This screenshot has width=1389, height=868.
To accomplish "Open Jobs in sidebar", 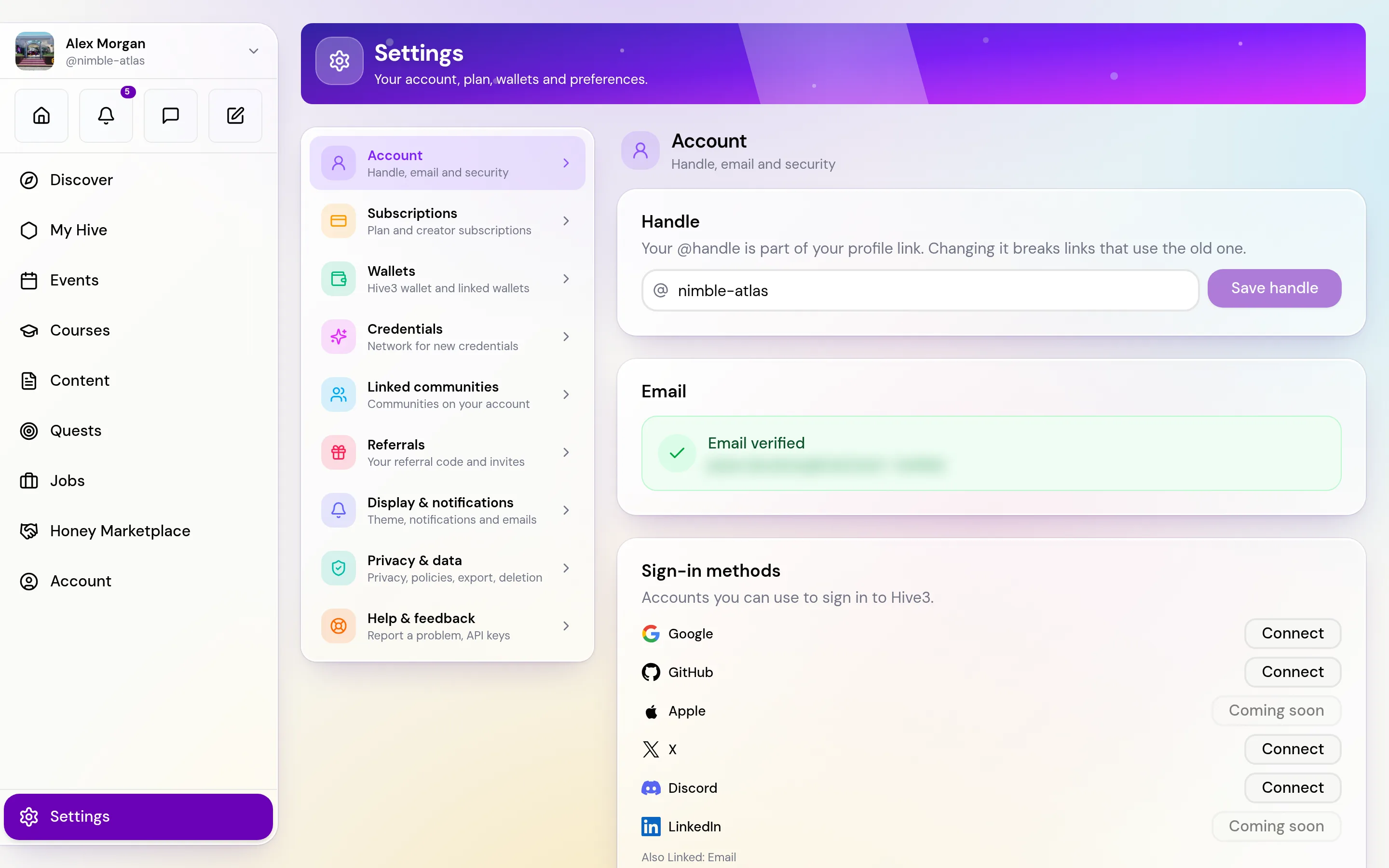I will (138, 481).
